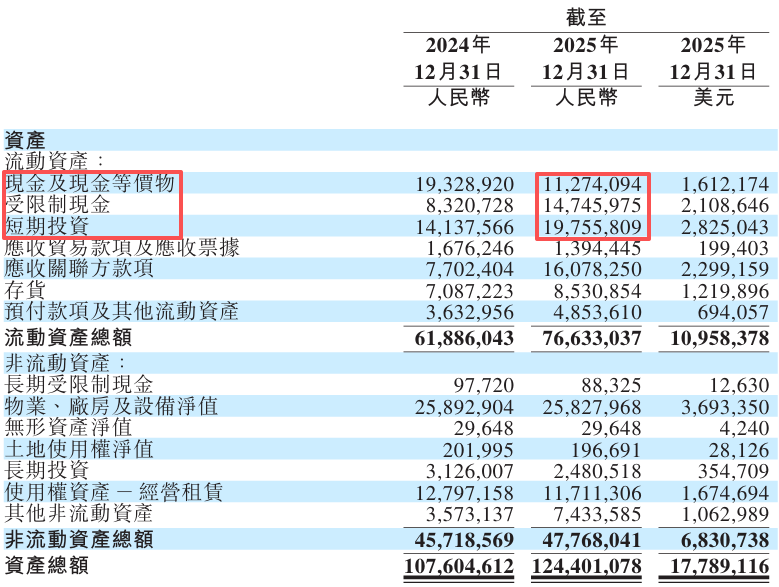Select the 19,755,809 short-term investment value
The height and width of the screenshot is (587, 779).
[x=591, y=227]
